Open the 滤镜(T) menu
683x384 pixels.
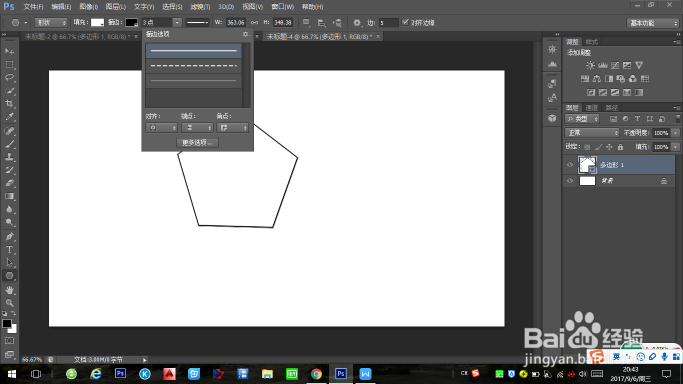click(x=200, y=7)
